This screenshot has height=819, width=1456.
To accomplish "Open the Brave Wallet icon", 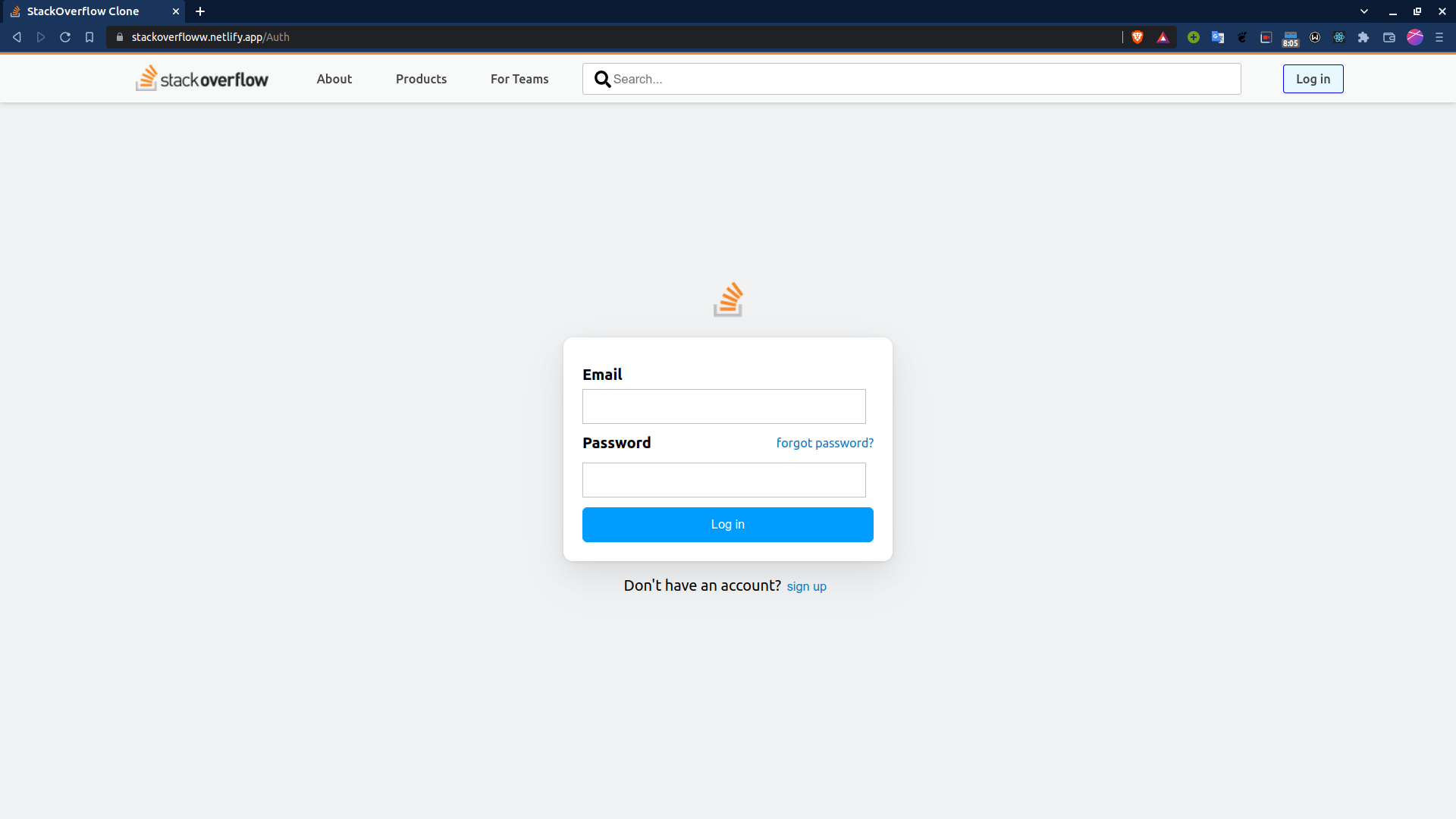I will 1389,37.
